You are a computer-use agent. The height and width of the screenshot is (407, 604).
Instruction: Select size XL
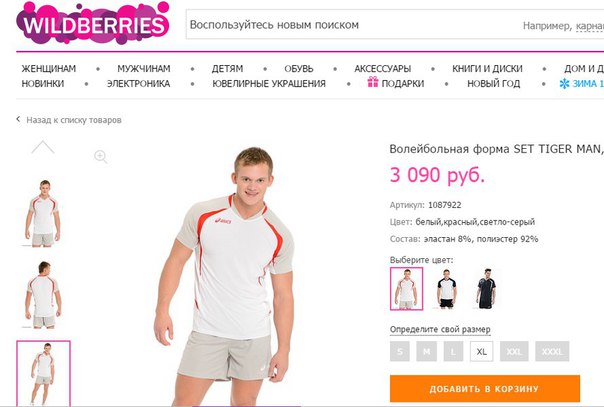coord(482,351)
